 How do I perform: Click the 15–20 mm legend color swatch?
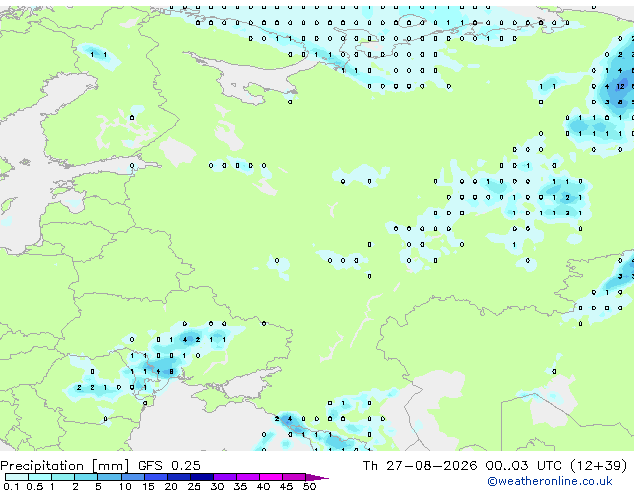pyautogui.click(x=156, y=477)
